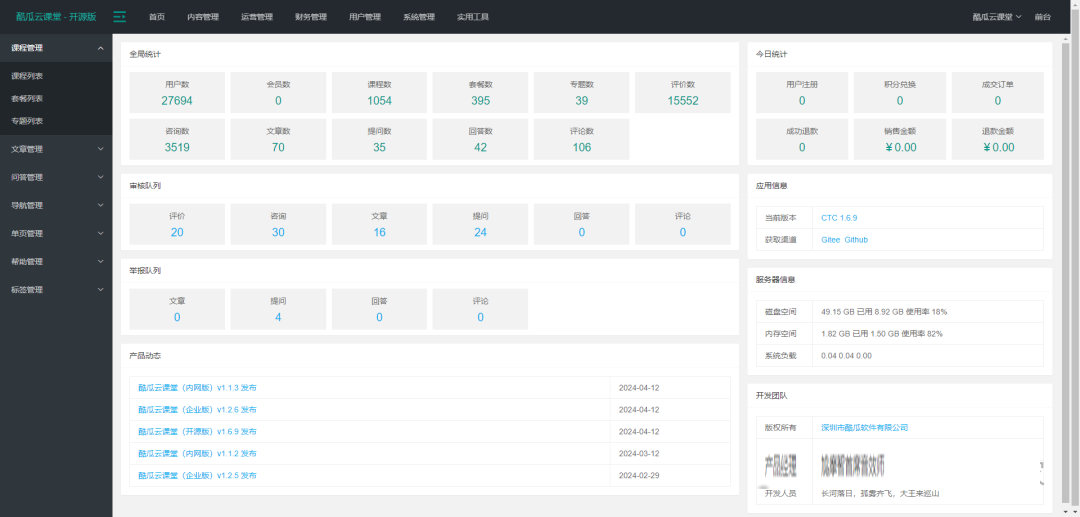Open the 酷瓜云课堂 user dropdown

[997, 17]
